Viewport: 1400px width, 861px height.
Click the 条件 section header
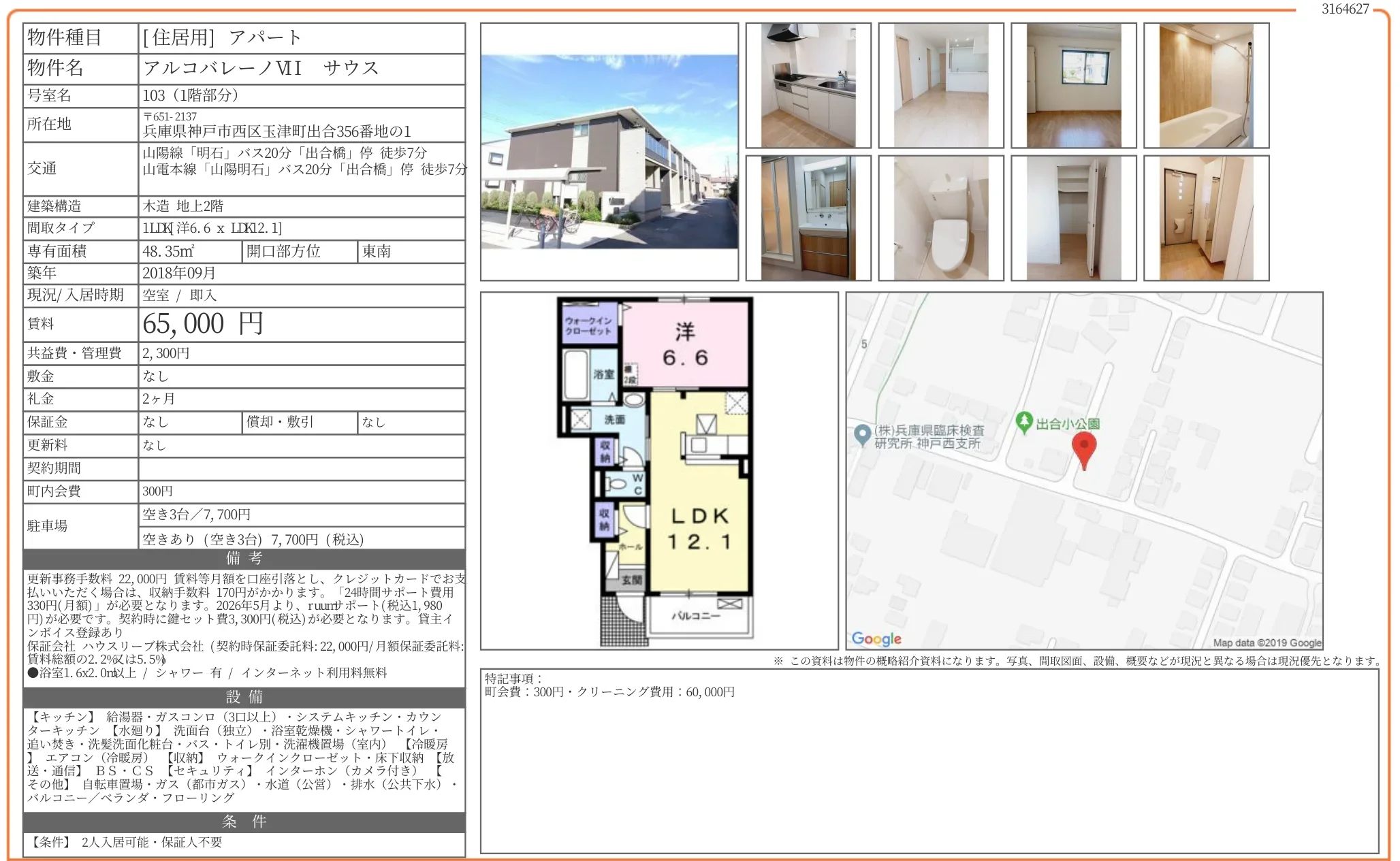[244, 822]
